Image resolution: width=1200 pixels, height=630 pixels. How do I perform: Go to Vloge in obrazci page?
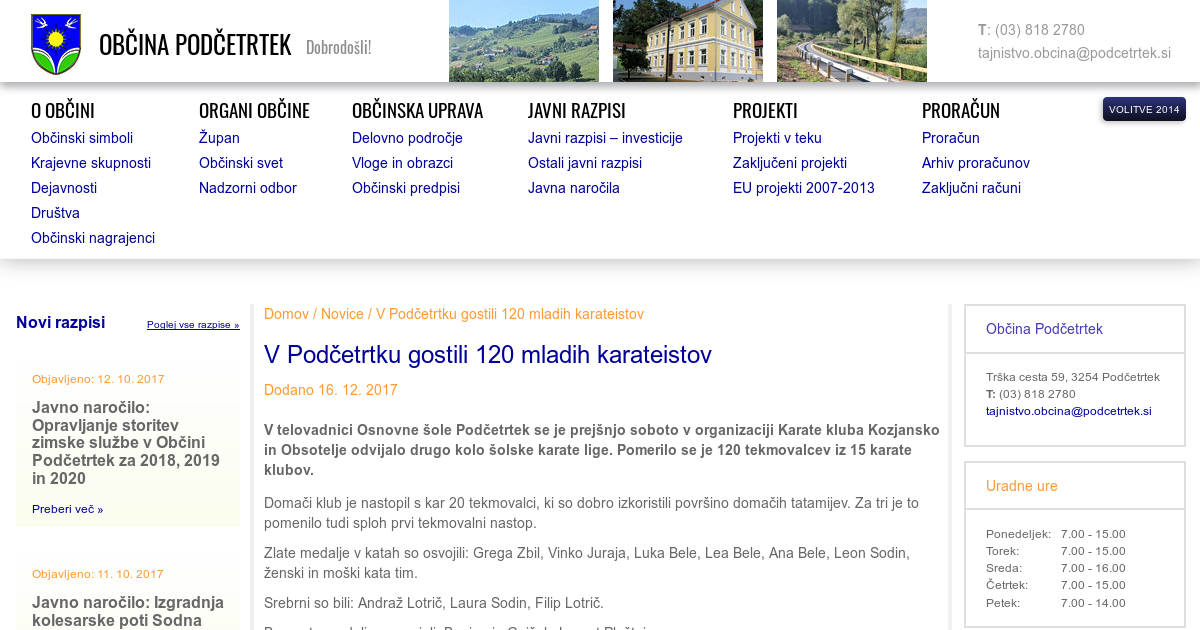tap(402, 163)
